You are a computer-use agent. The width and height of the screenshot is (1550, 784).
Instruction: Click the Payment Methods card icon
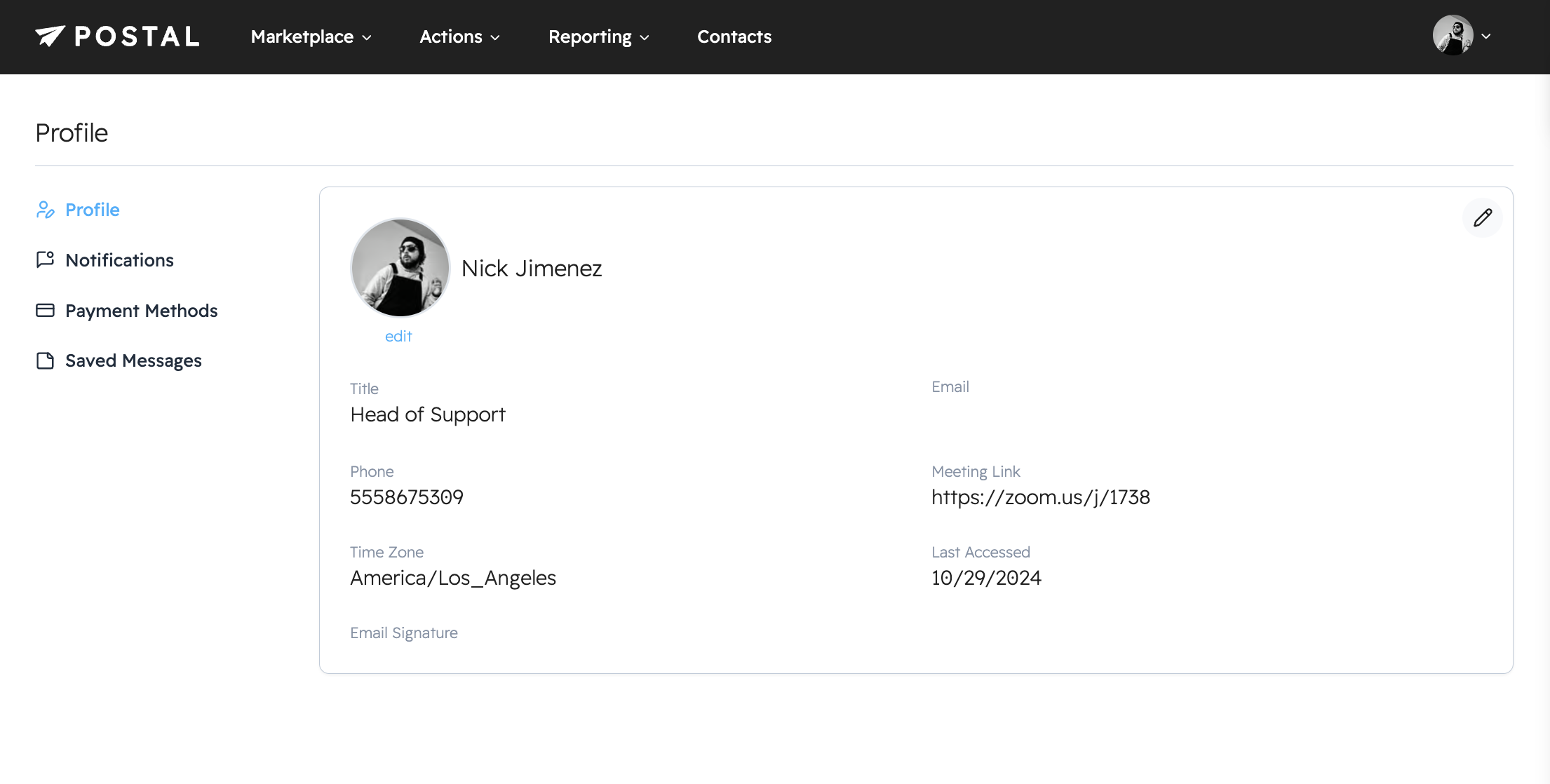(45, 311)
